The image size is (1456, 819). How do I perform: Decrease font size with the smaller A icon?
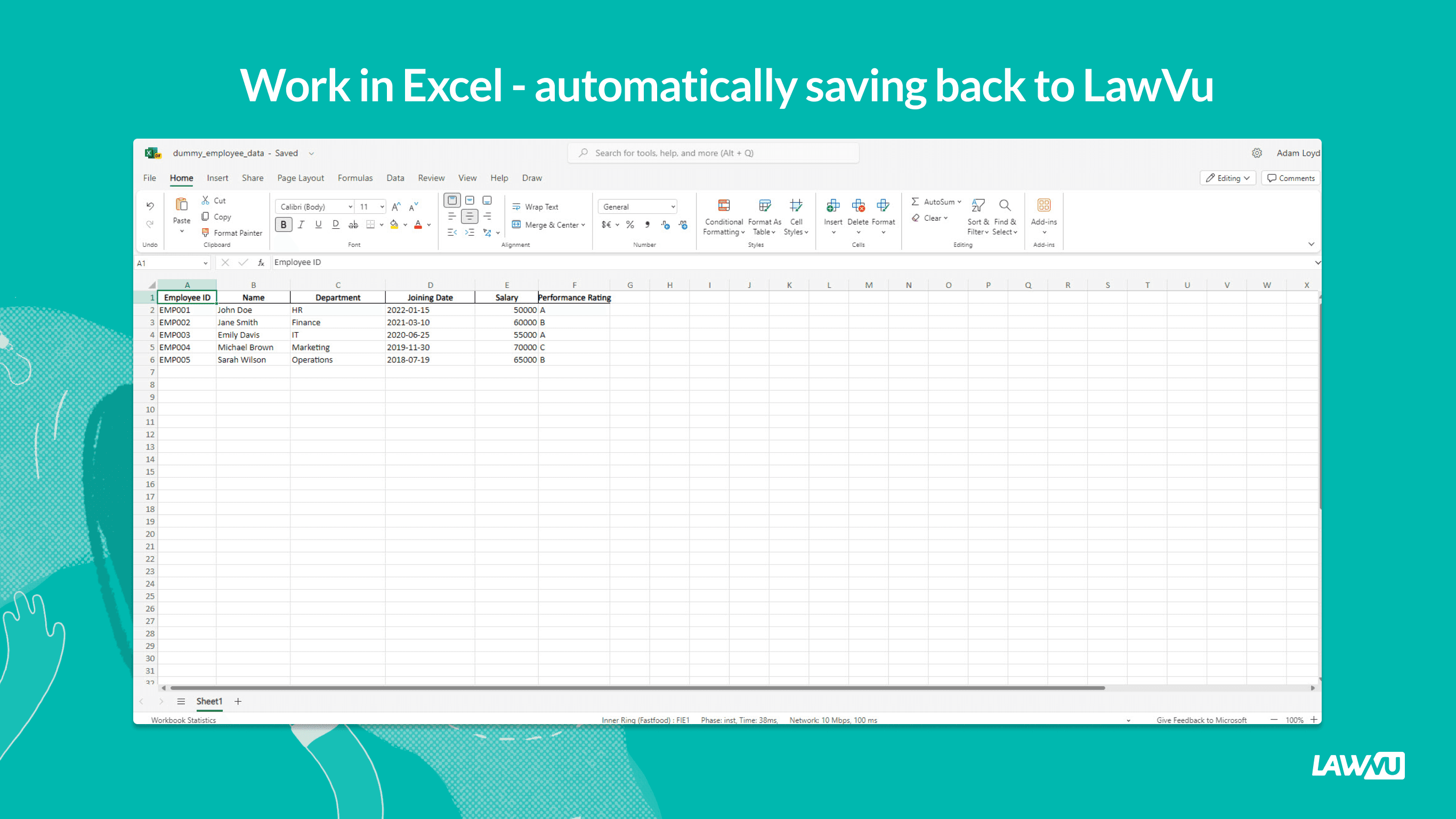coord(414,206)
